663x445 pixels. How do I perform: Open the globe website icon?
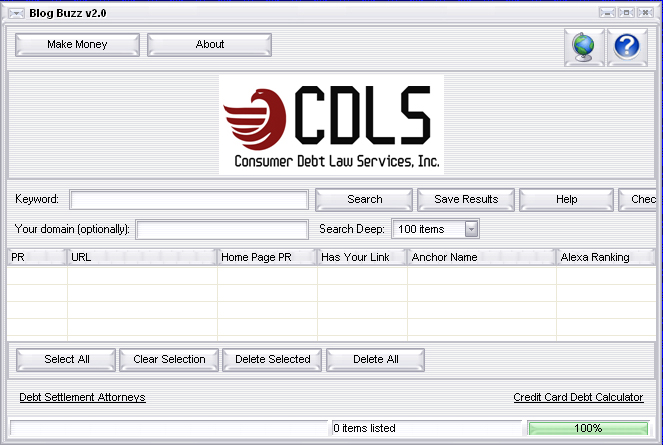pos(584,47)
